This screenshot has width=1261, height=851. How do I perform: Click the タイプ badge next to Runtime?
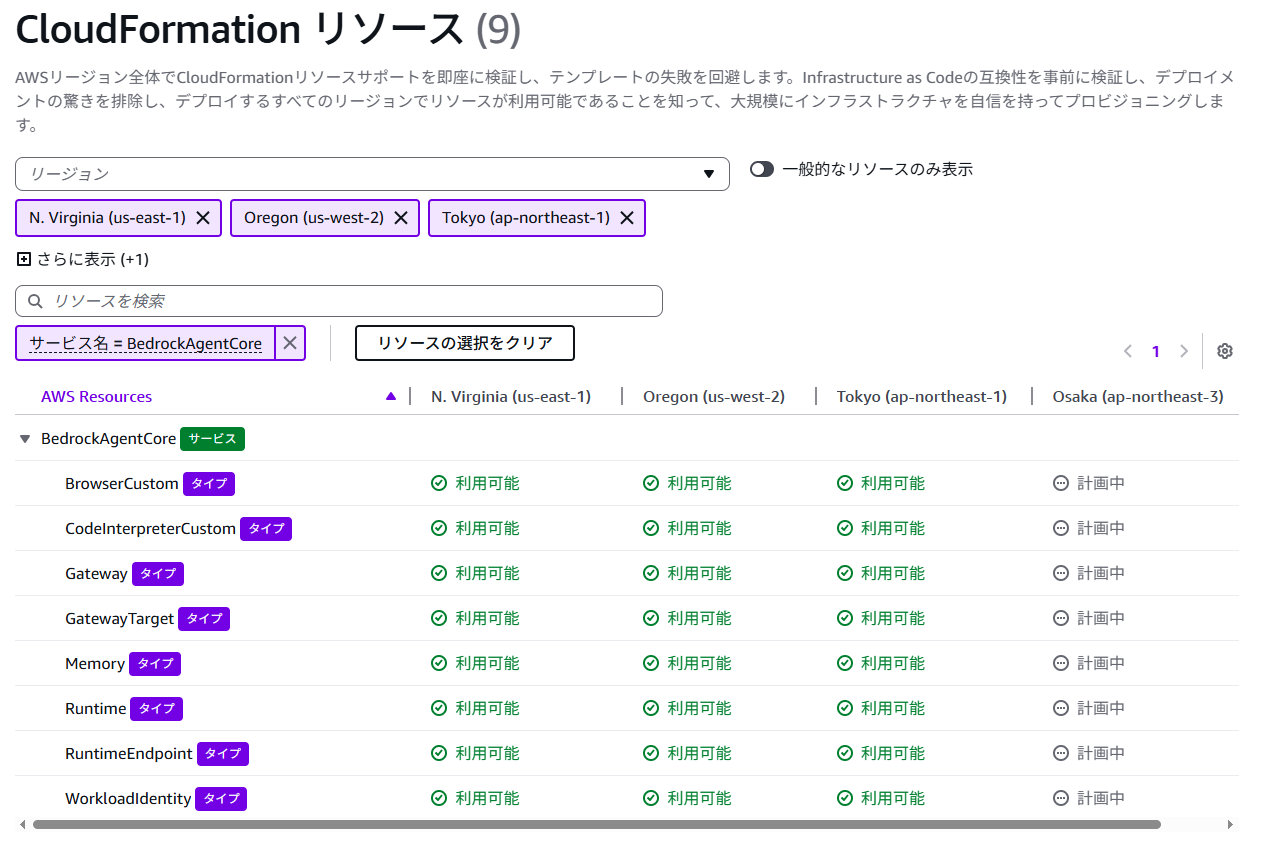(x=157, y=709)
